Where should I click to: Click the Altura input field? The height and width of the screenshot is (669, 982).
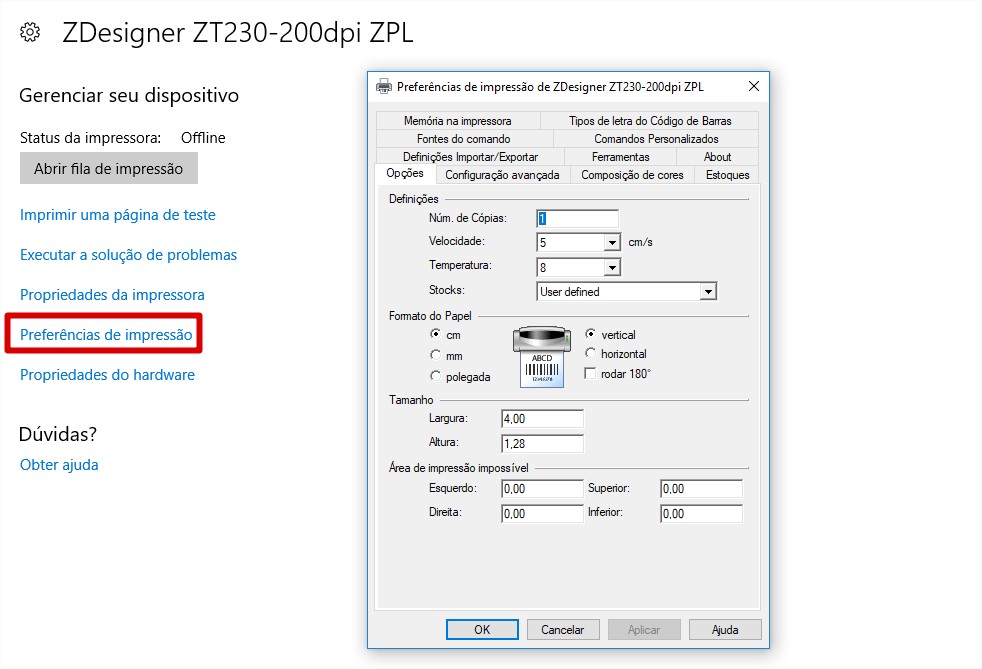(x=542, y=443)
